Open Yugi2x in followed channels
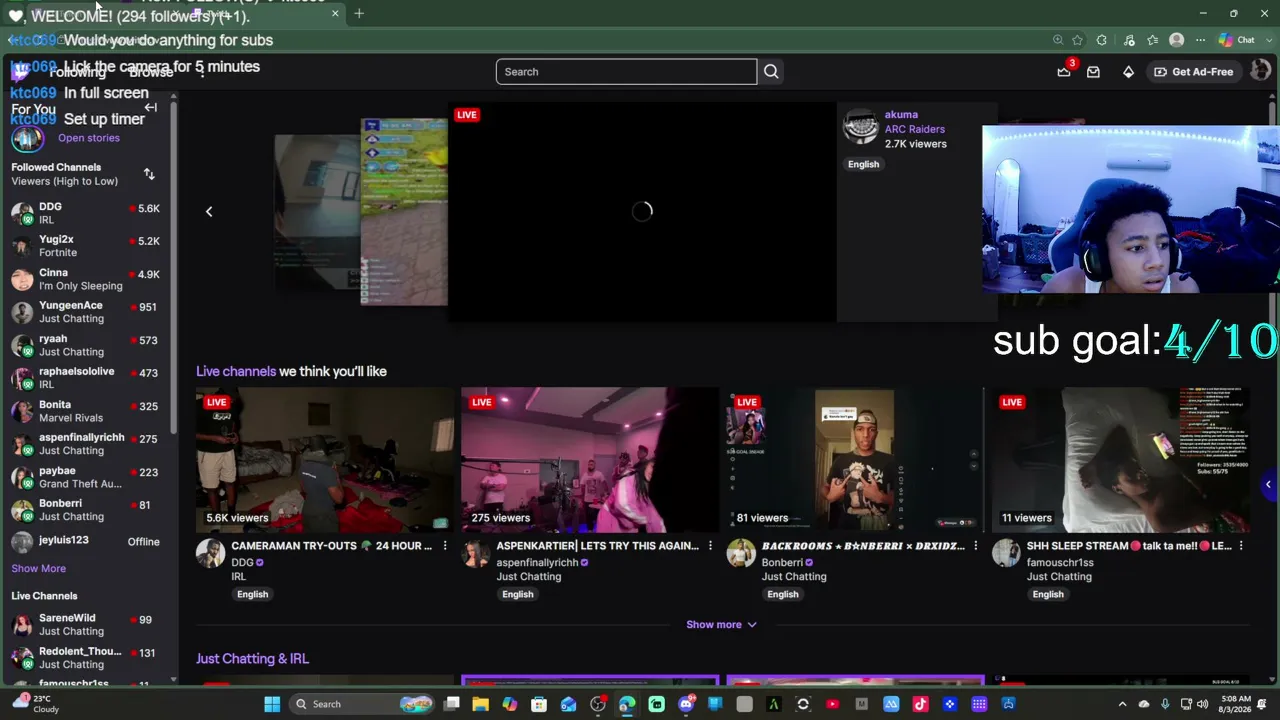Viewport: 1280px width, 720px height. (86, 246)
